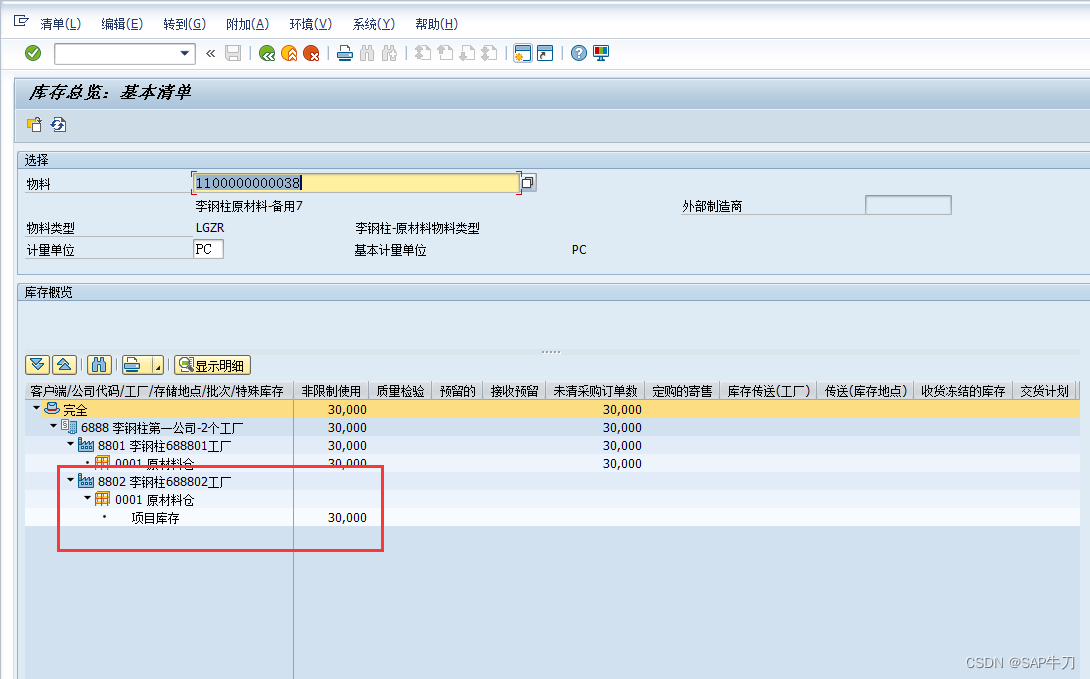Collapse the 6888 company code node
This screenshot has height=679, width=1090.
tap(54, 426)
